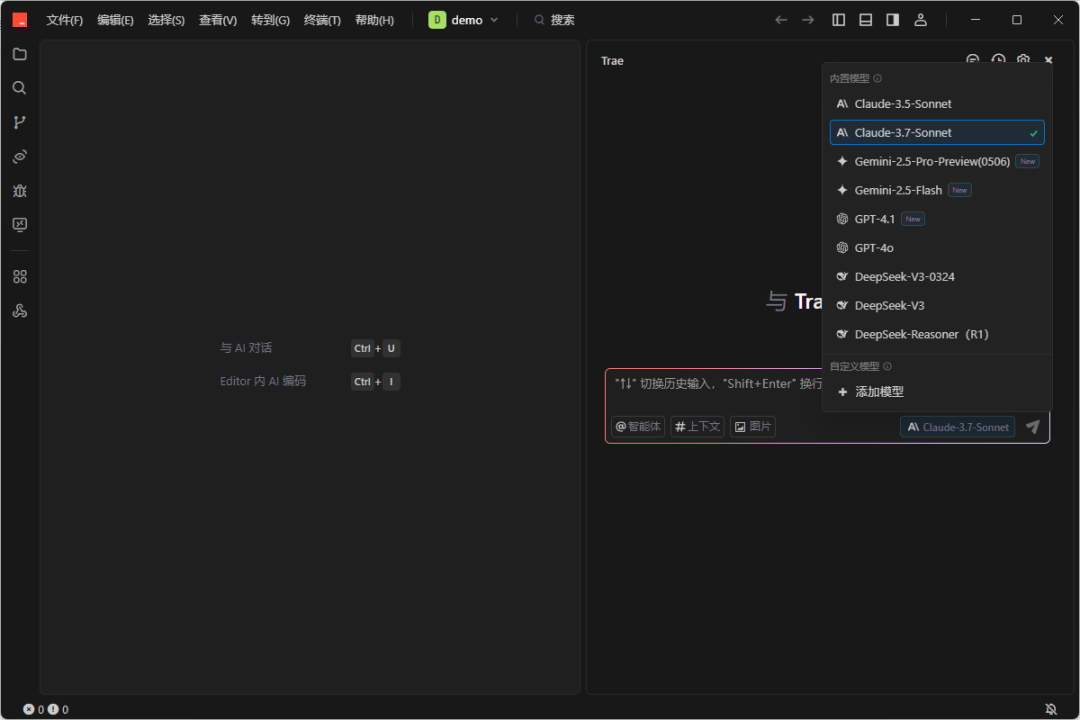The image size is (1080, 720).
Task: Click the #上下文 context button
Action: pos(697,427)
